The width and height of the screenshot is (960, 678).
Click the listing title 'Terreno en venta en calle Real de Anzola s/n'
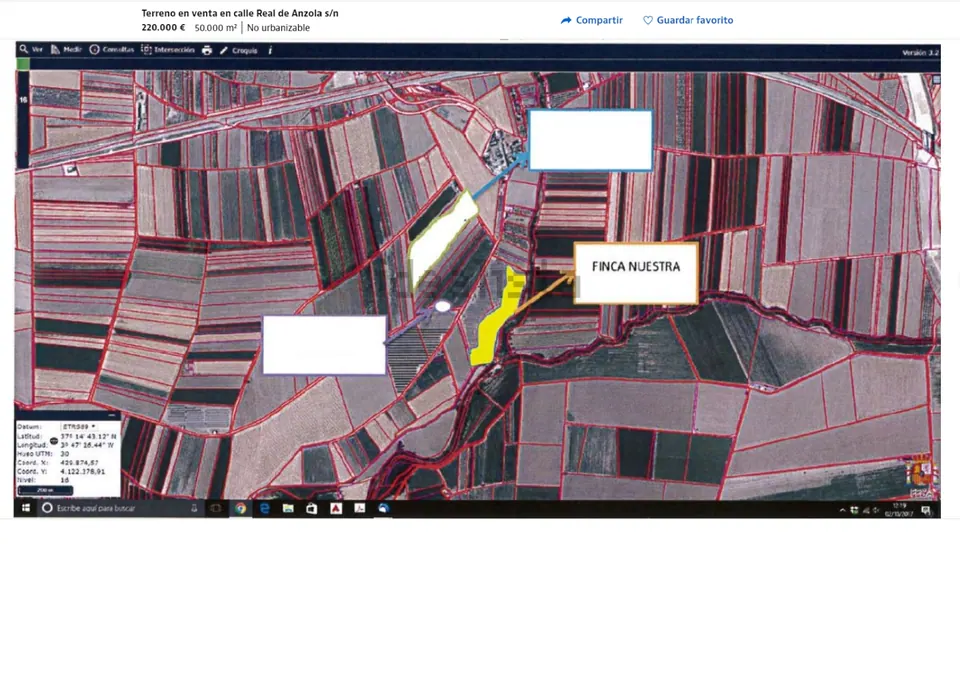click(240, 13)
